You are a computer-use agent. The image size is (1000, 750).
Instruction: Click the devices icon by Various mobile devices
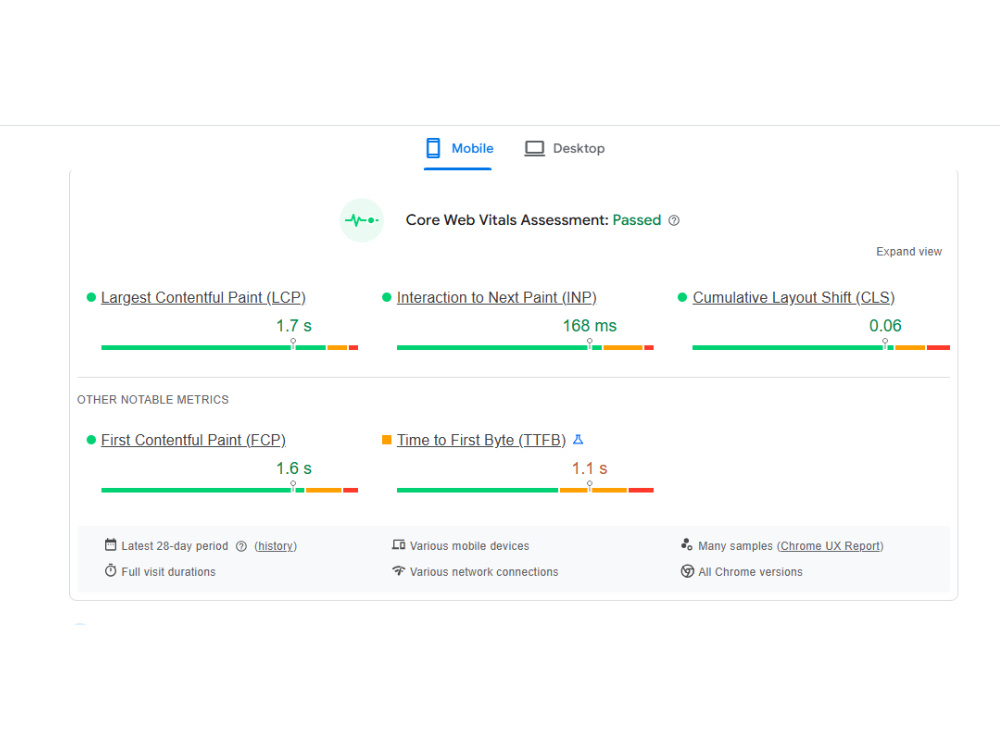click(399, 545)
